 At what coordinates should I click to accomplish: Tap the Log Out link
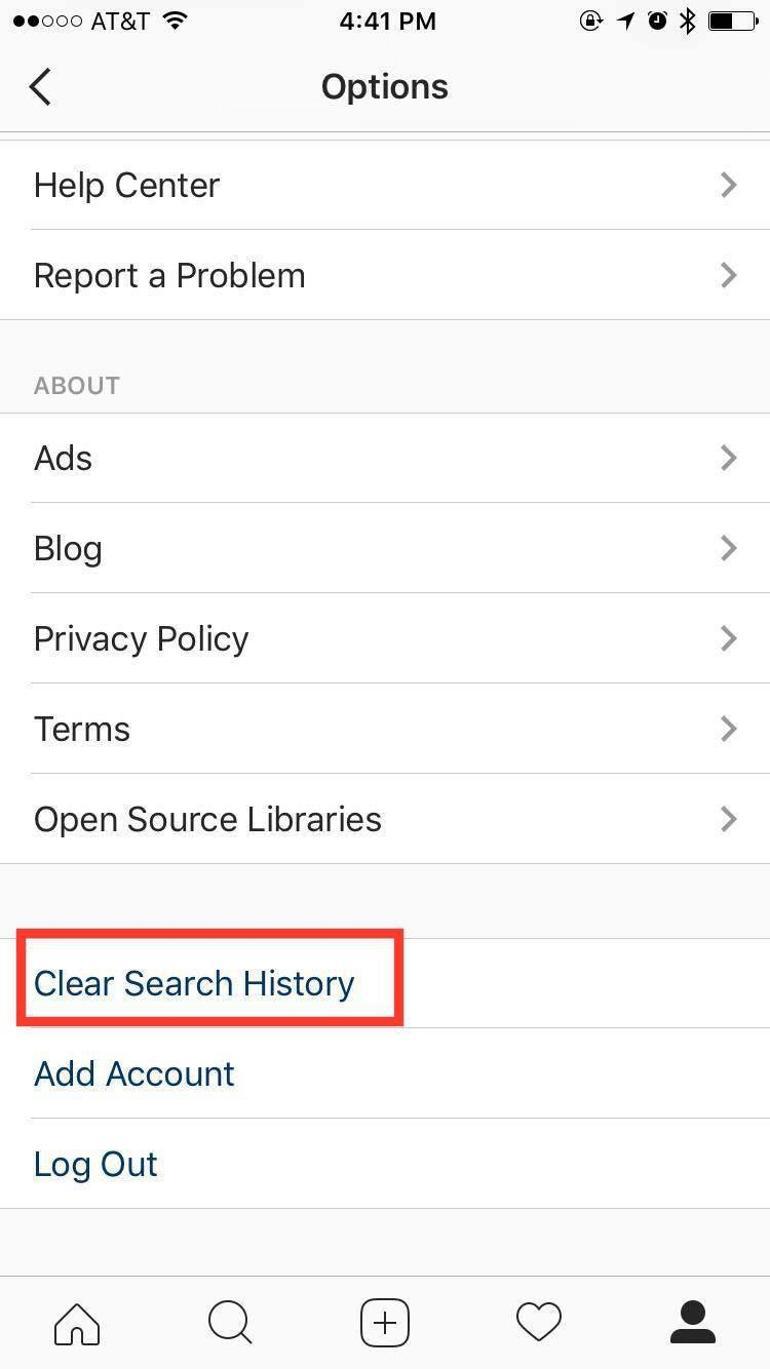[x=96, y=1164]
